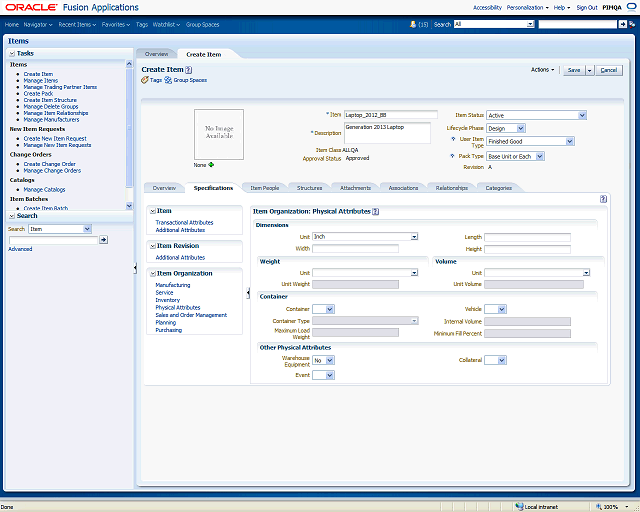Click the search go arrow button
Image resolution: width=640 pixels, height=512 pixels.
(x=103, y=240)
